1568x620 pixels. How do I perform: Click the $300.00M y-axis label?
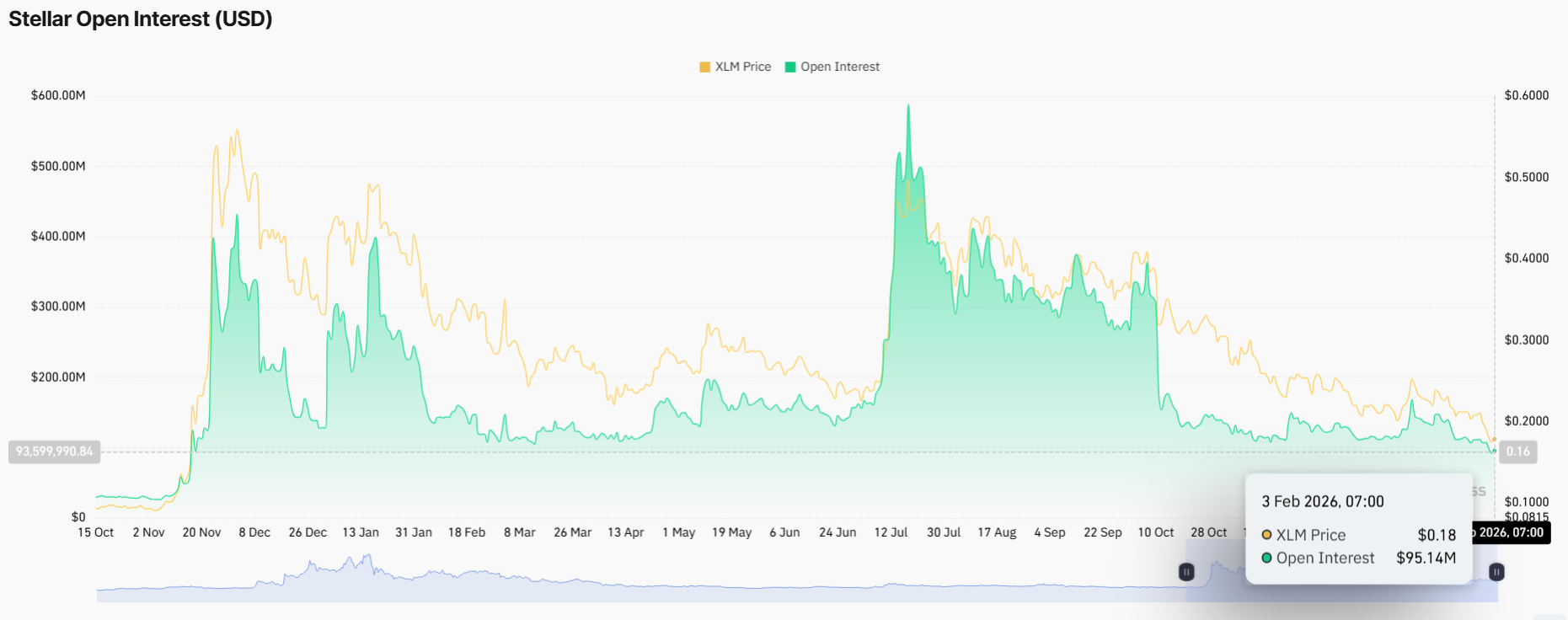[58, 306]
